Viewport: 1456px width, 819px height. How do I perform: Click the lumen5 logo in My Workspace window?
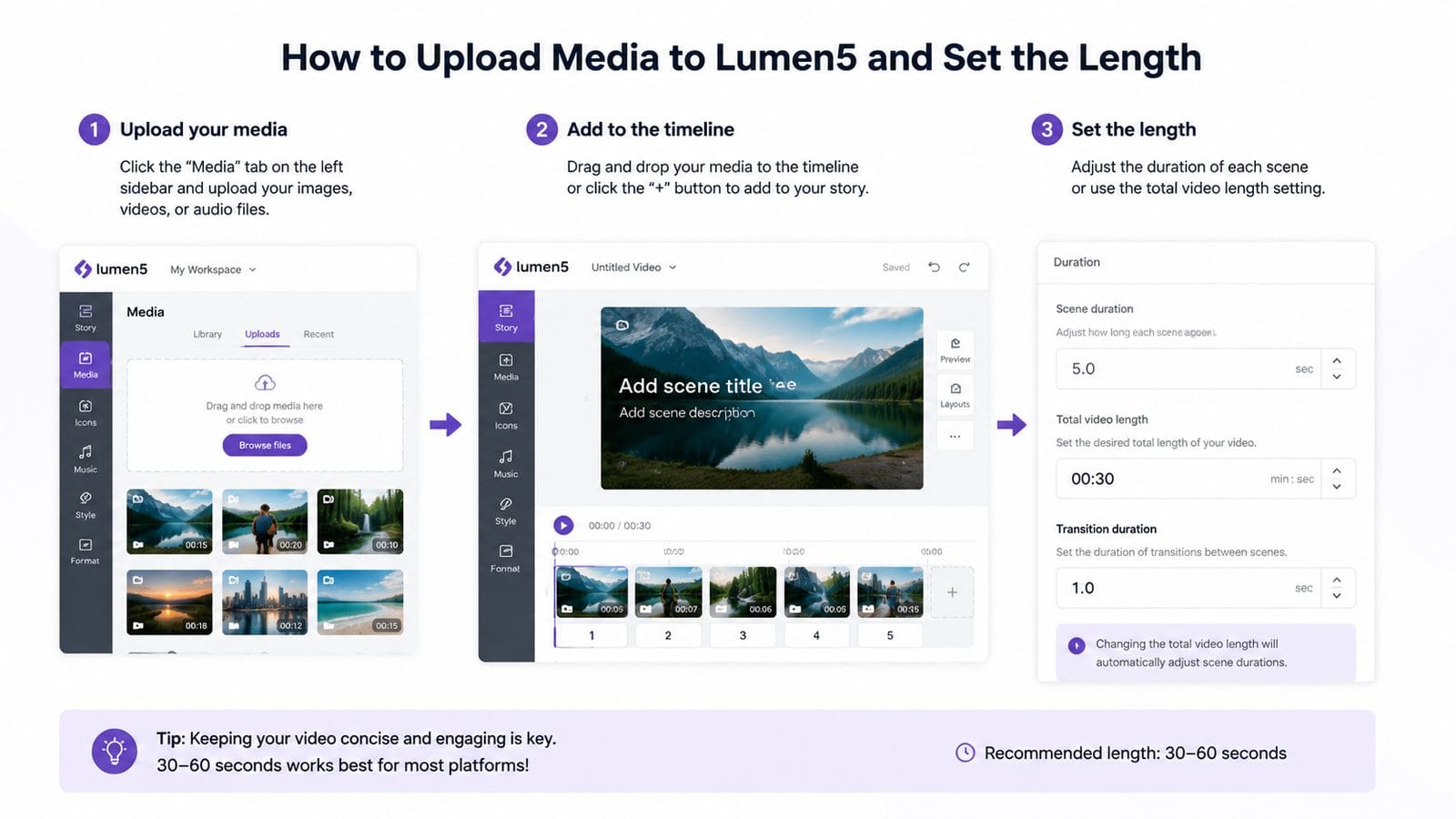tap(111, 268)
